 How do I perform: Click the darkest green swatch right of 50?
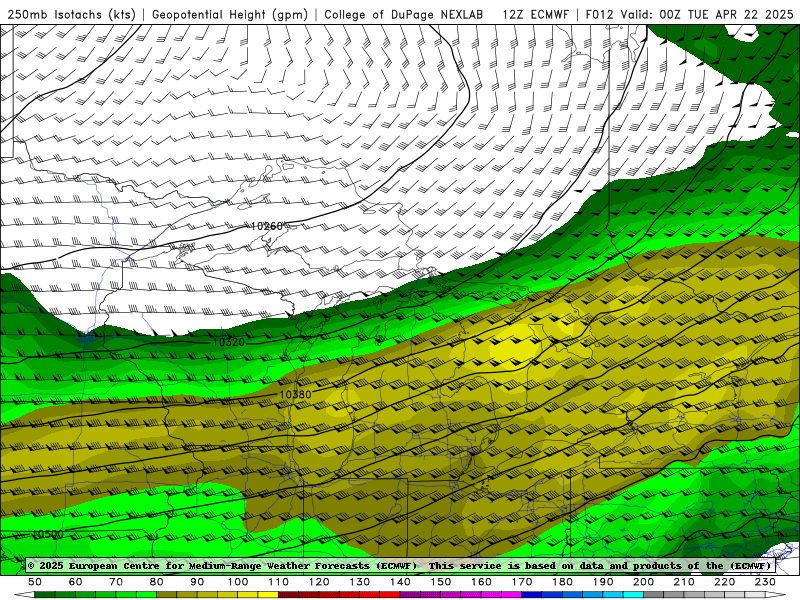45,595
